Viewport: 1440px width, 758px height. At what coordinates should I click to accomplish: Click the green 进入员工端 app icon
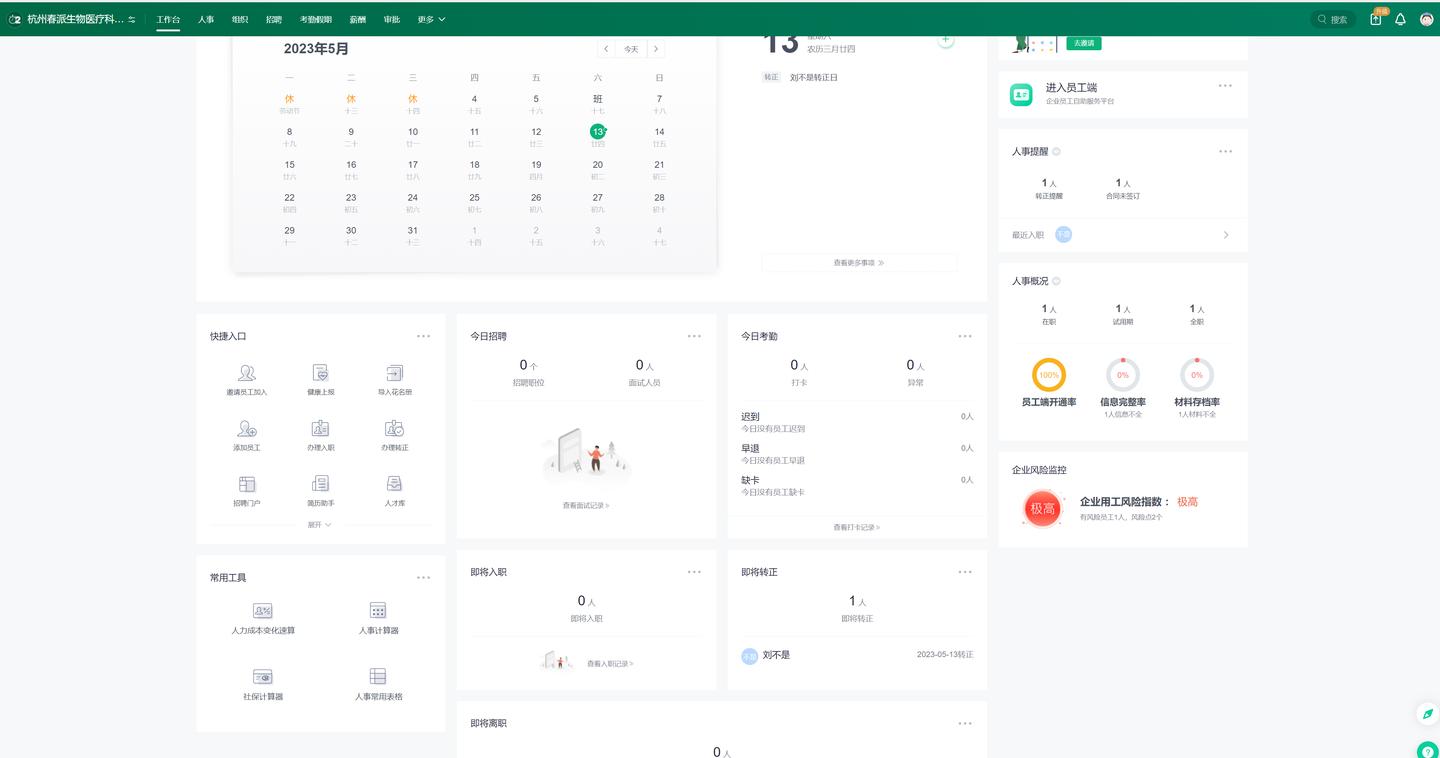[x=1021, y=94]
